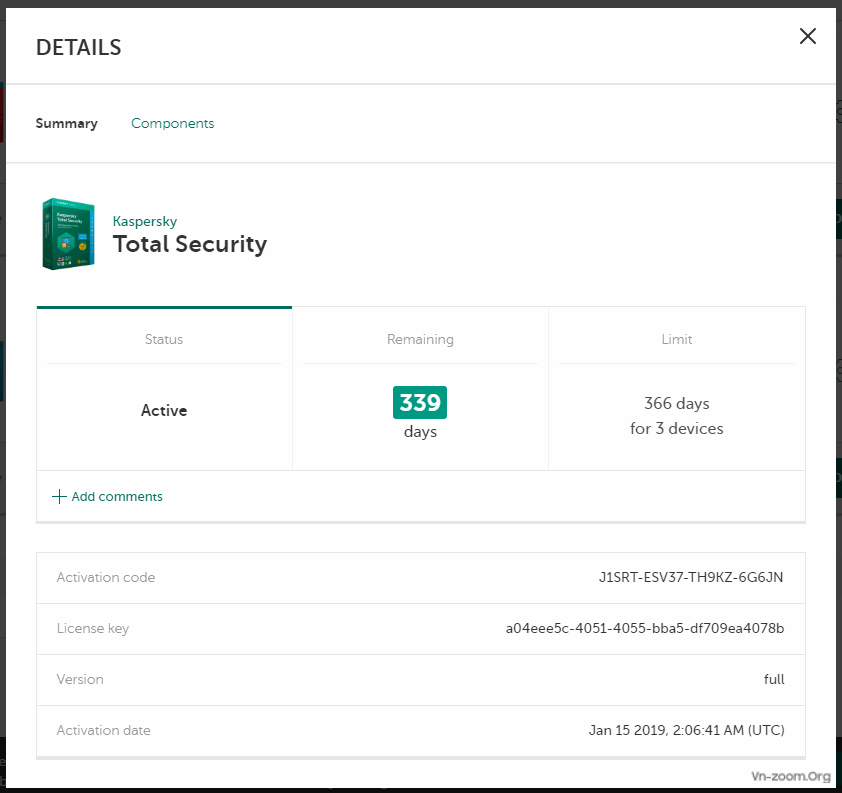Click the Remaining column header

420,340
